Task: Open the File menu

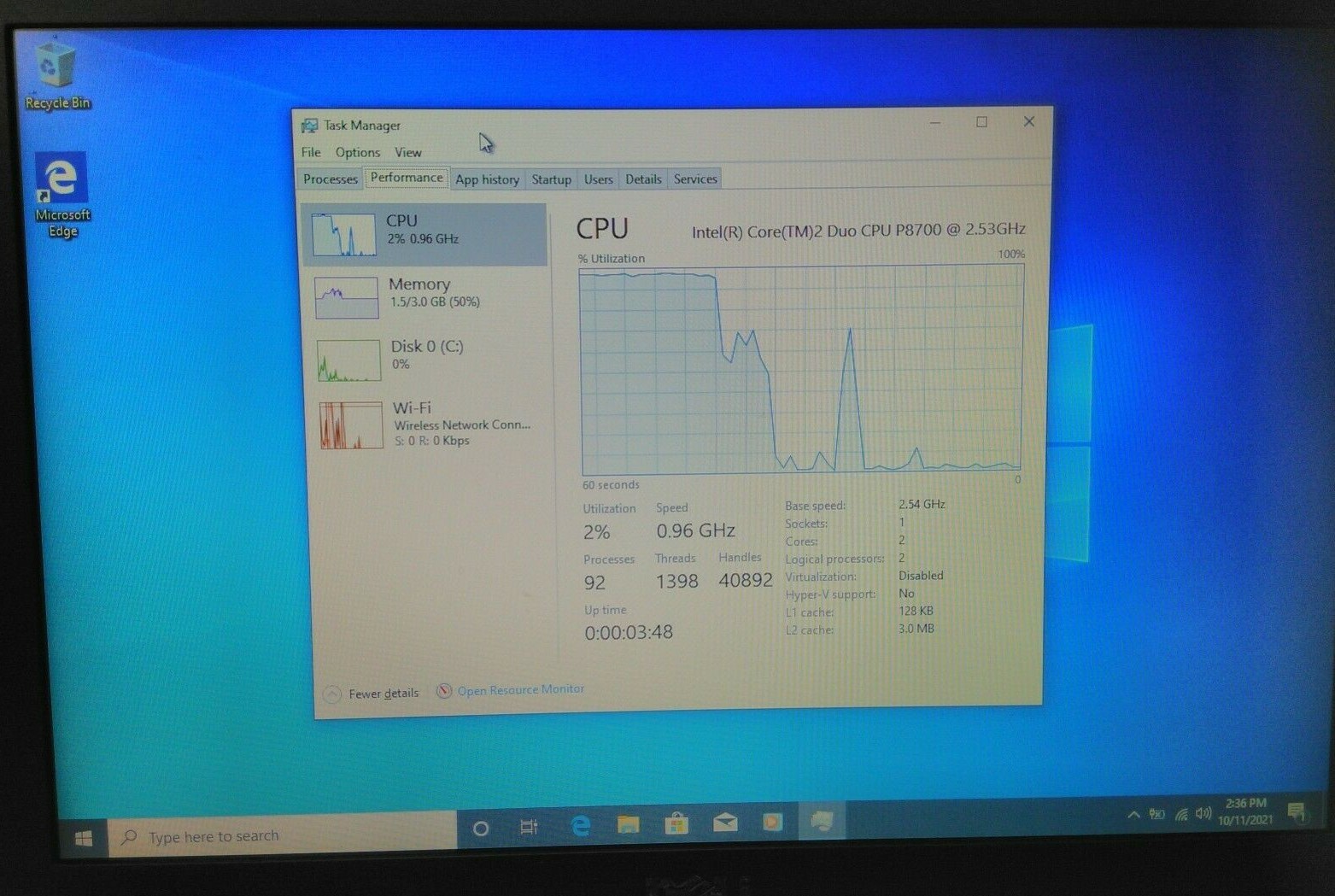Action: (x=311, y=152)
